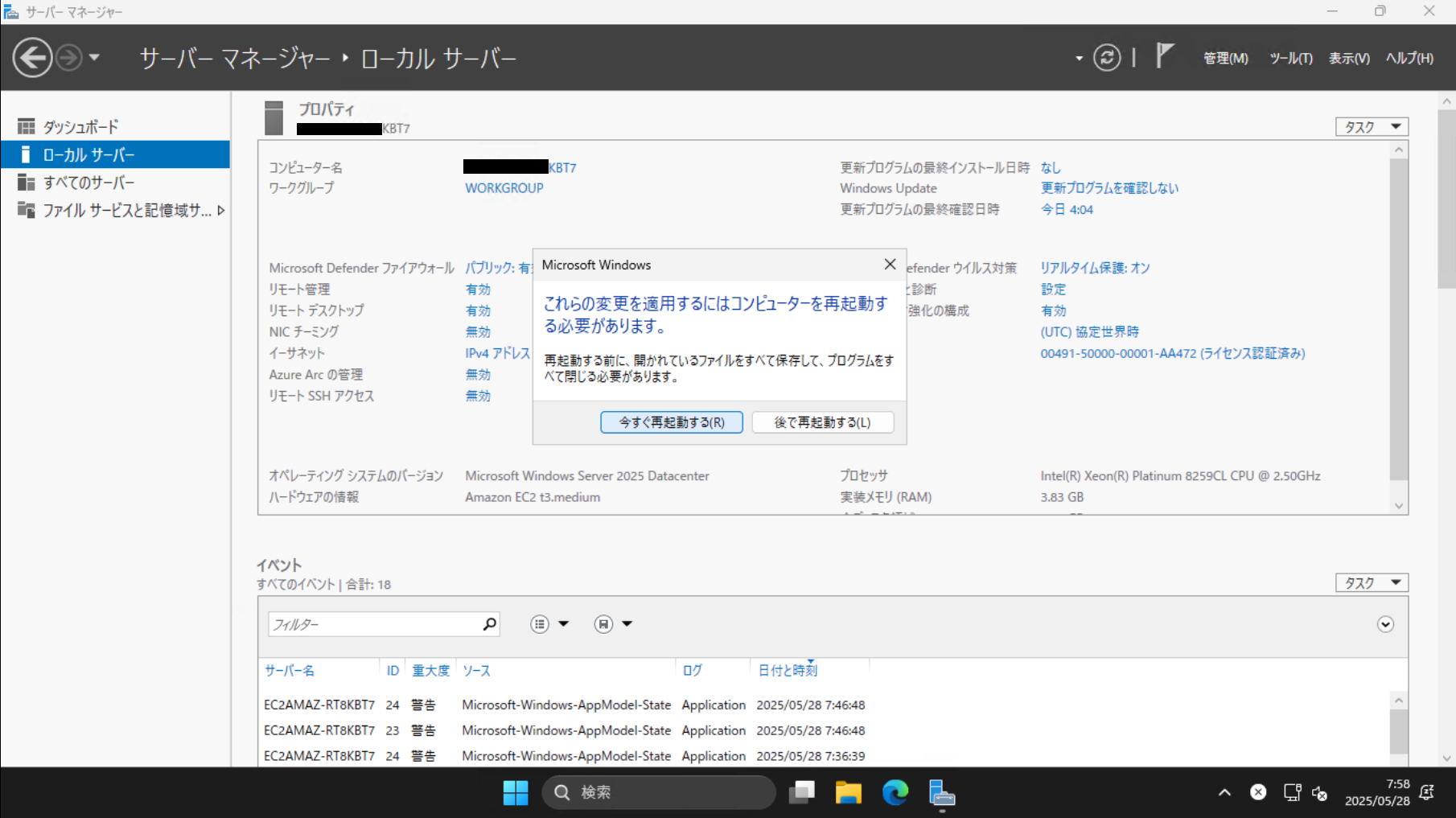This screenshot has width=1456, height=818.
Task: Click 更新プログラムを確認しない link
Action: click(1109, 188)
